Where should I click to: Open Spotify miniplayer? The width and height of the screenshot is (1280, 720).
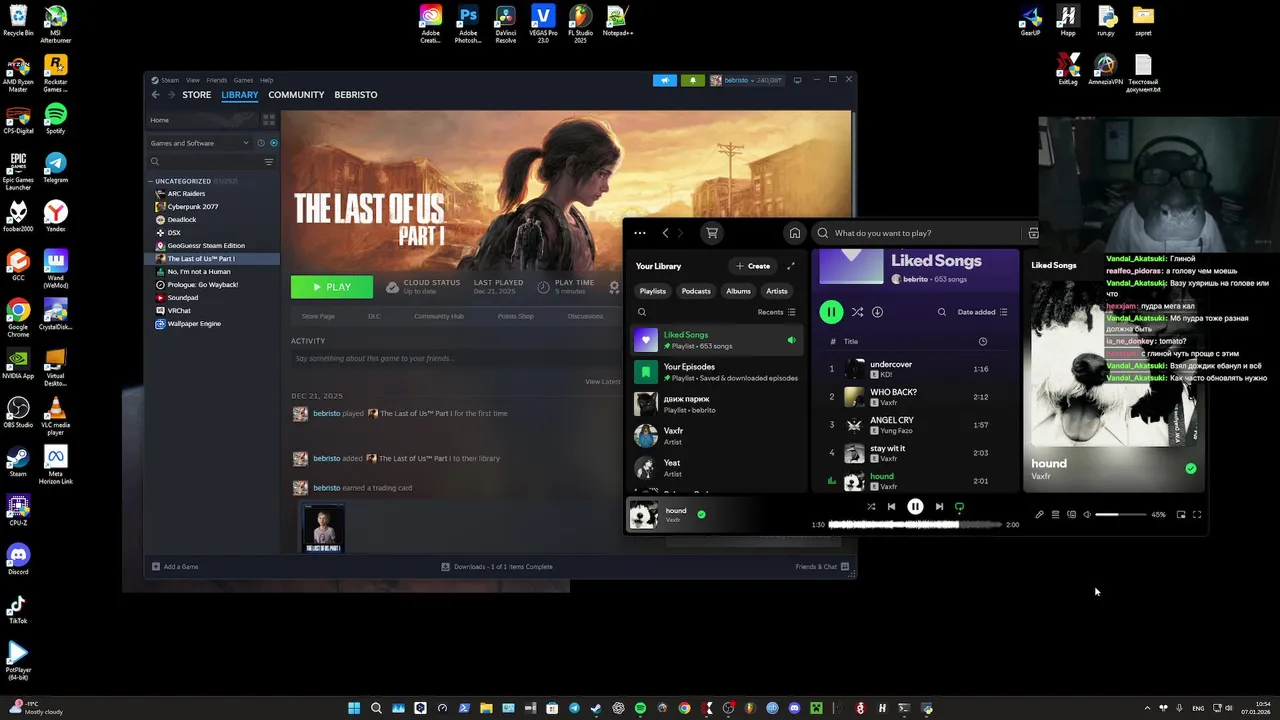coord(1181,515)
